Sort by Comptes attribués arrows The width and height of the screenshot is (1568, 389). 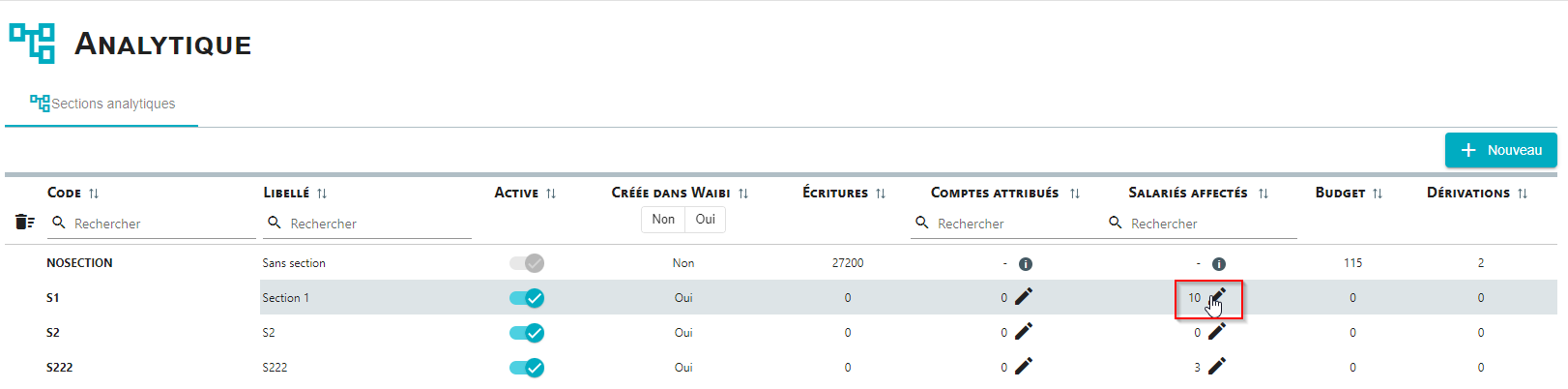click(x=1075, y=194)
